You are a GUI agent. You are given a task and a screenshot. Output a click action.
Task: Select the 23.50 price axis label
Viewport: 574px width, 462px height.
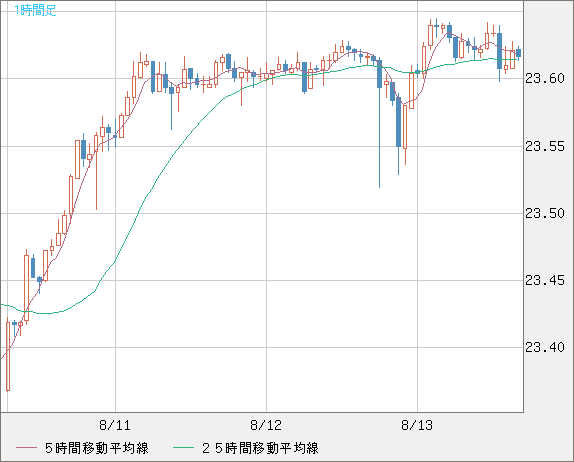[545, 213]
